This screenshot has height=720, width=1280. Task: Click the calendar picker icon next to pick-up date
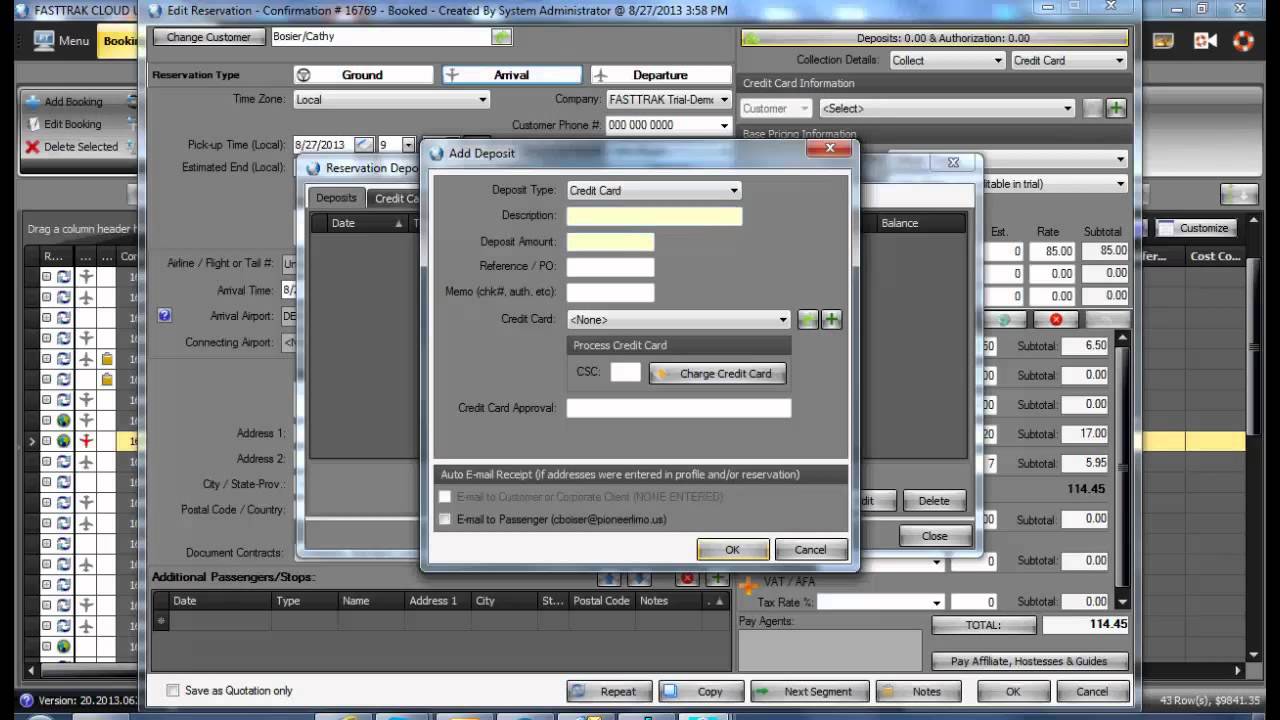click(x=364, y=145)
